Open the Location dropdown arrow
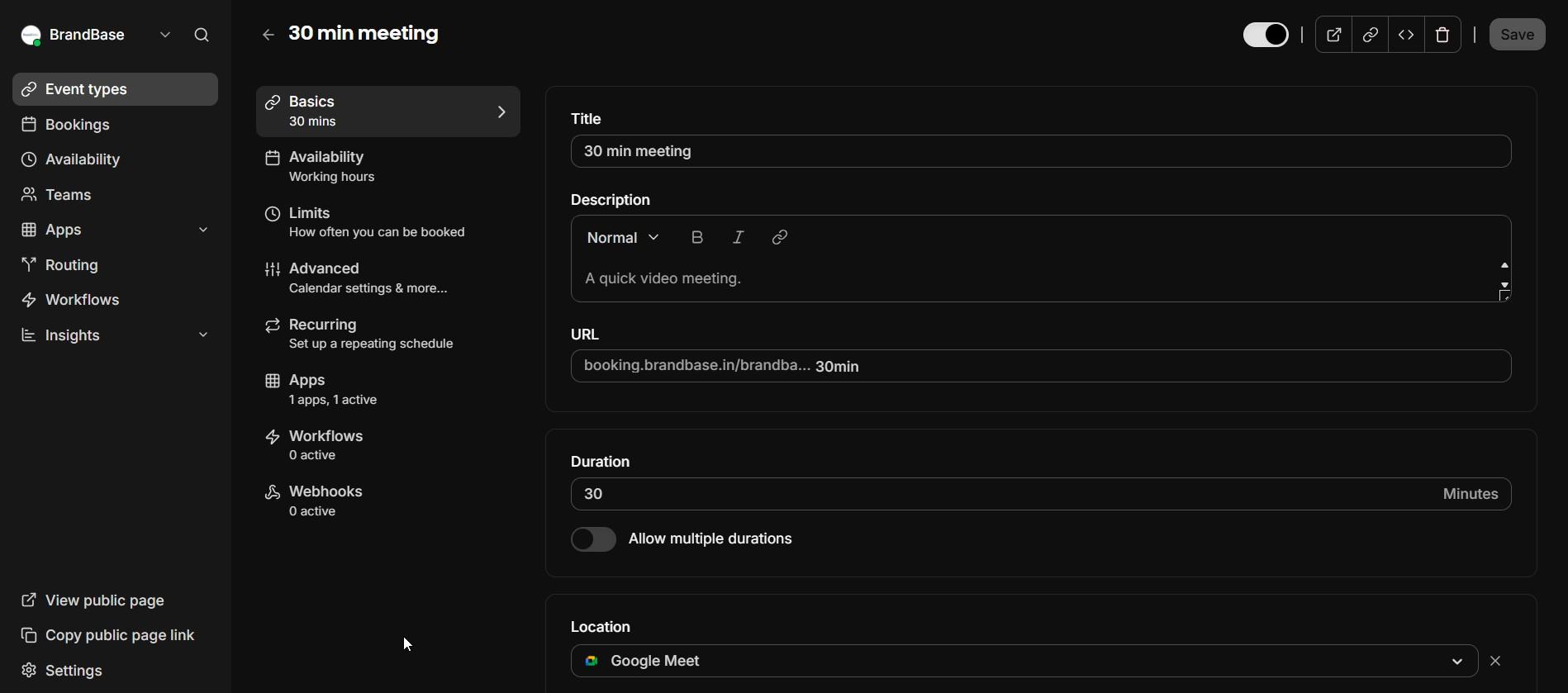1568x693 pixels. coord(1457,662)
